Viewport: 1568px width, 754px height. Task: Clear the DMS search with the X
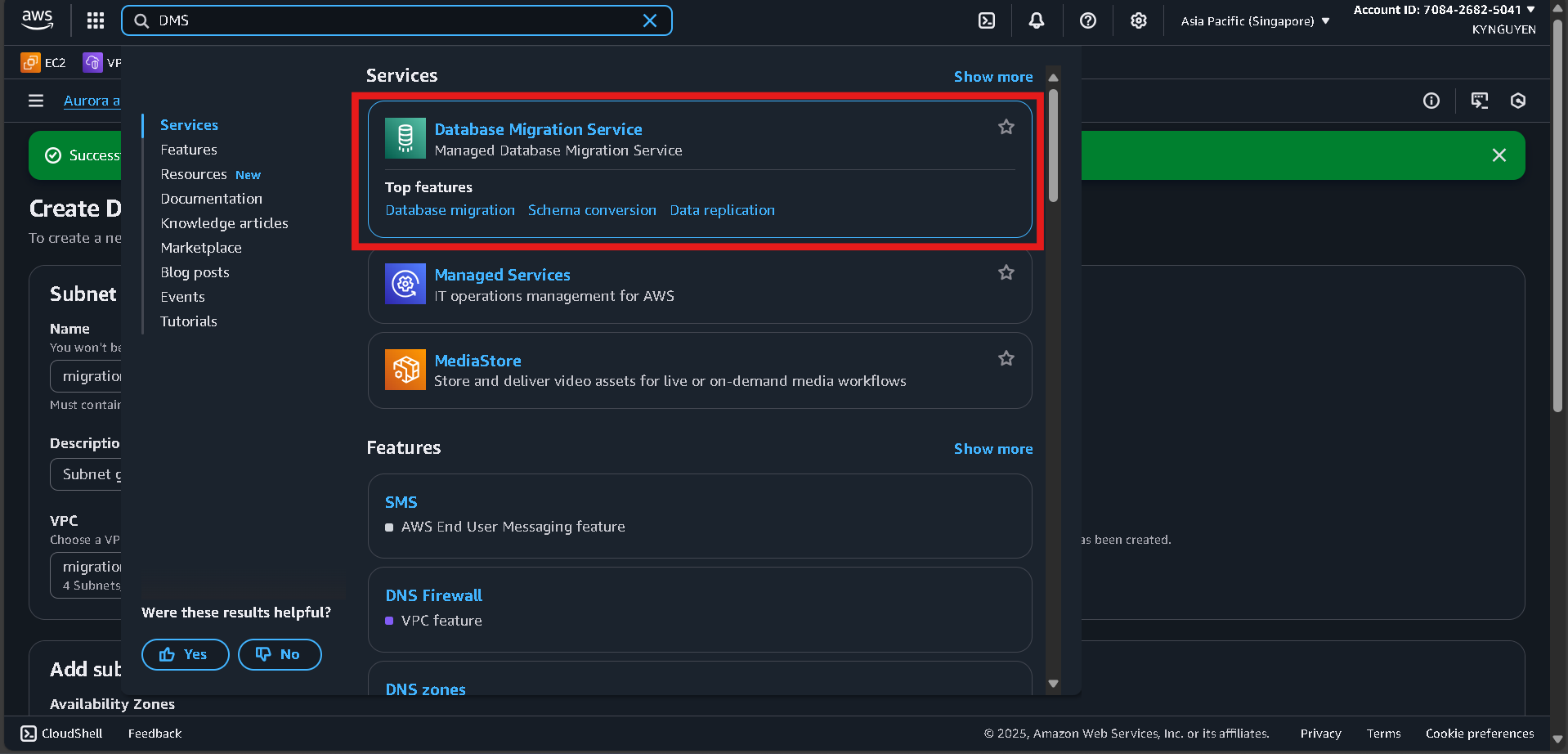pos(650,20)
